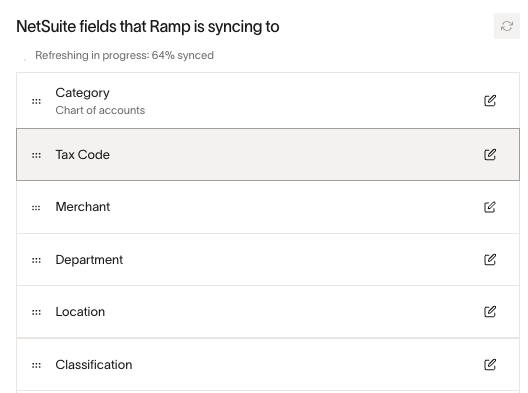Screen dimensions: 528x393
Task: Edit the Tax Code field
Action: (490, 154)
